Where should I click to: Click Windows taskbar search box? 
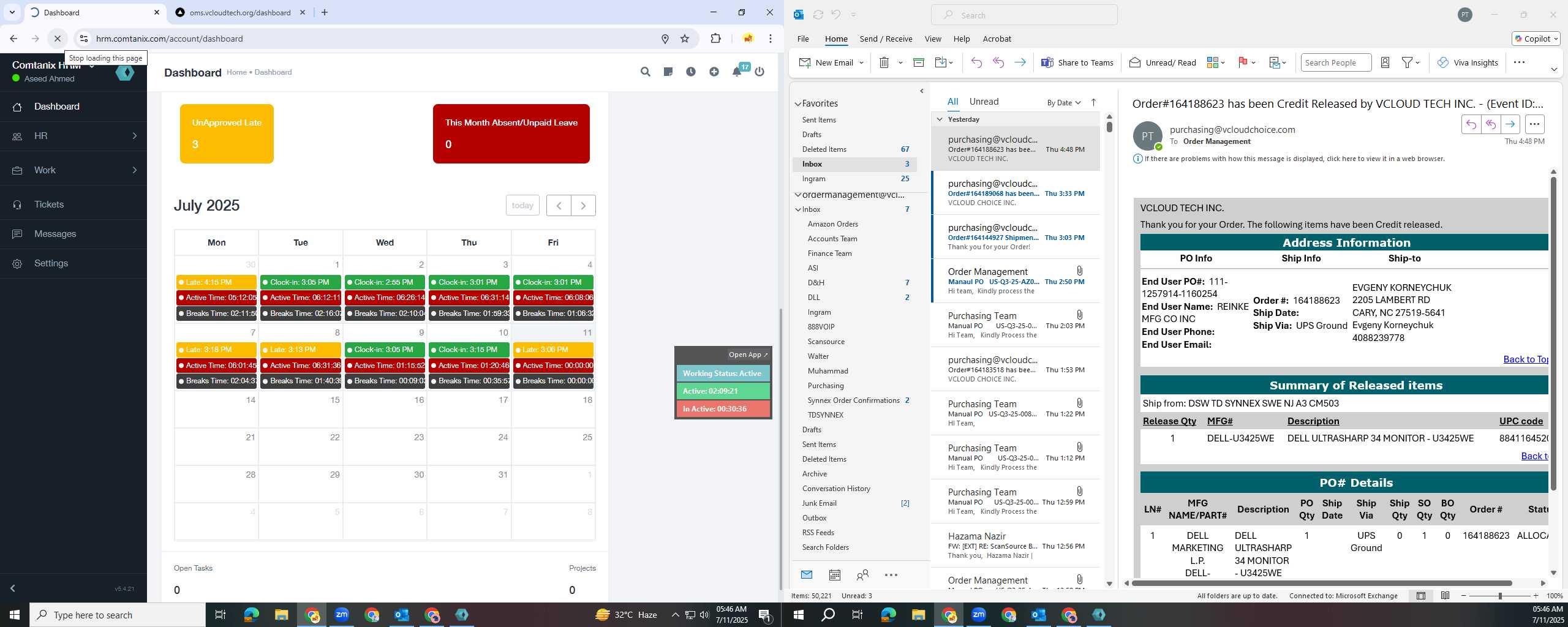118,615
